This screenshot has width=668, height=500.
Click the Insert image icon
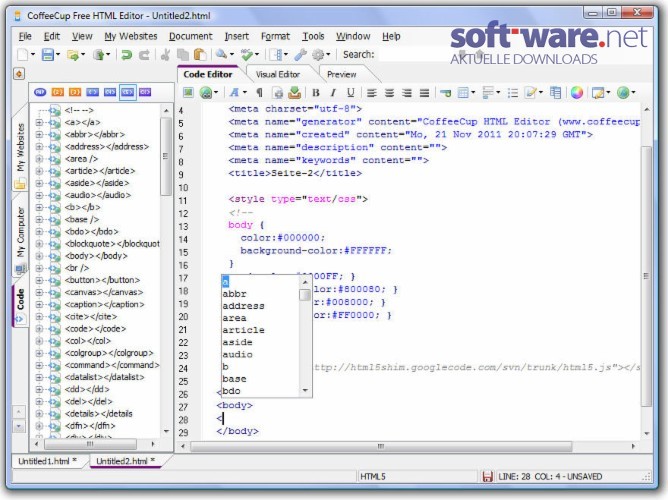[x=188, y=92]
